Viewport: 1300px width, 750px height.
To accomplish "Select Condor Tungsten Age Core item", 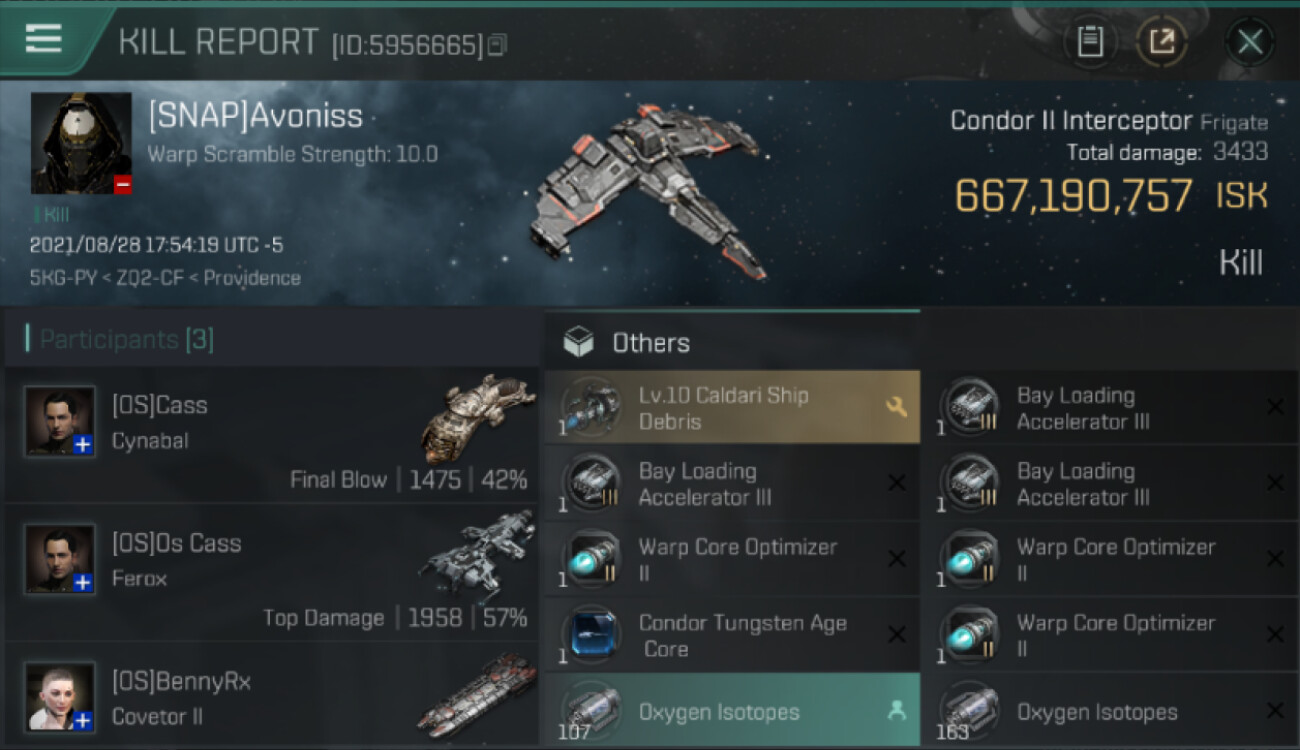I will (x=732, y=635).
